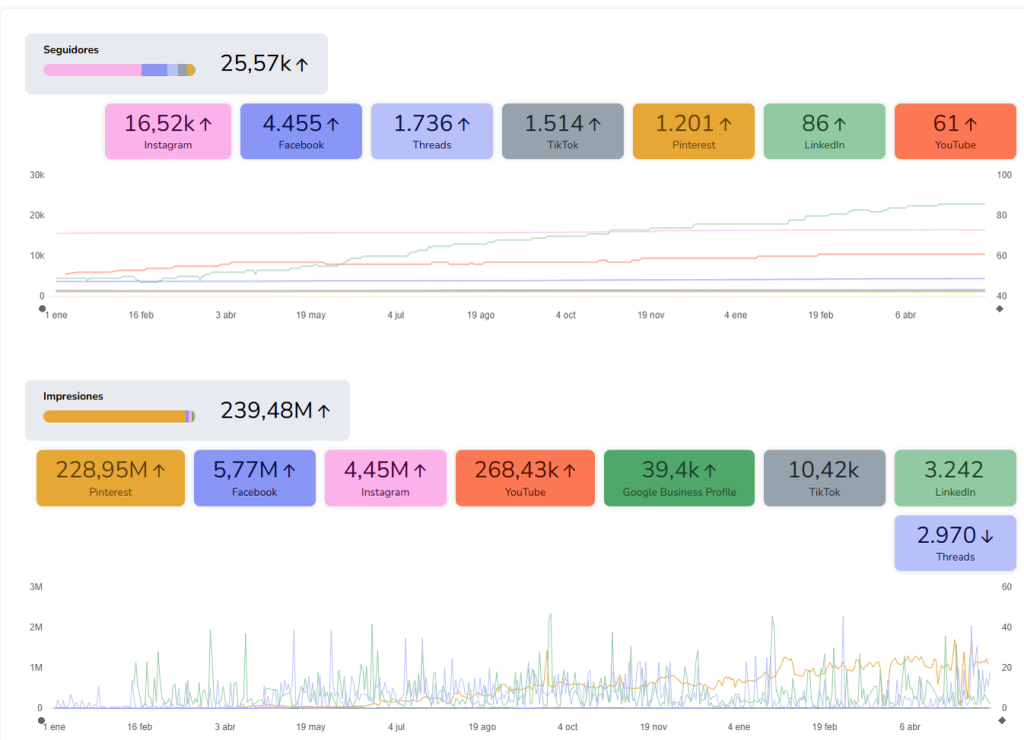Click the diamond end handle under the followers chart
The image size is (1024, 740).
pos(999,309)
